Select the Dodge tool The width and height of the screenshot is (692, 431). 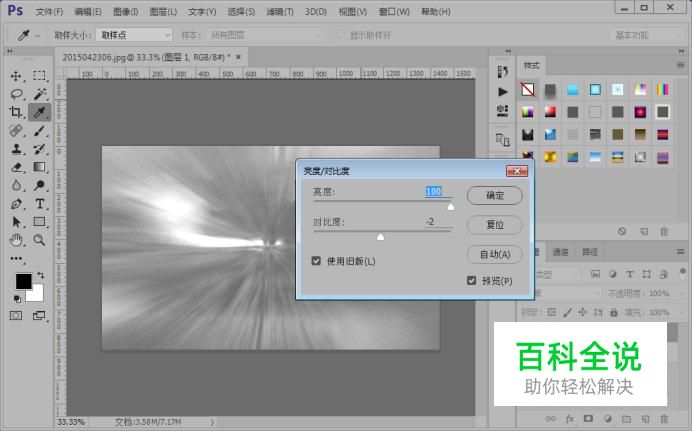pos(39,185)
